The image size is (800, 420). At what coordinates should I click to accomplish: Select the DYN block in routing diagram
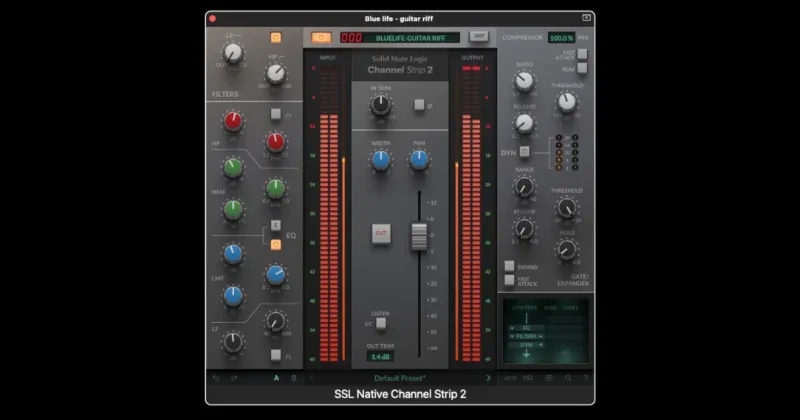click(526, 345)
